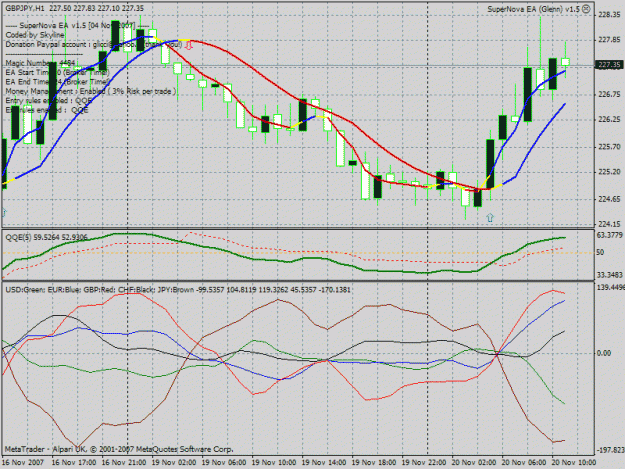Click the '20 Nov 10:00' time axis label

(x=574, y=463)
